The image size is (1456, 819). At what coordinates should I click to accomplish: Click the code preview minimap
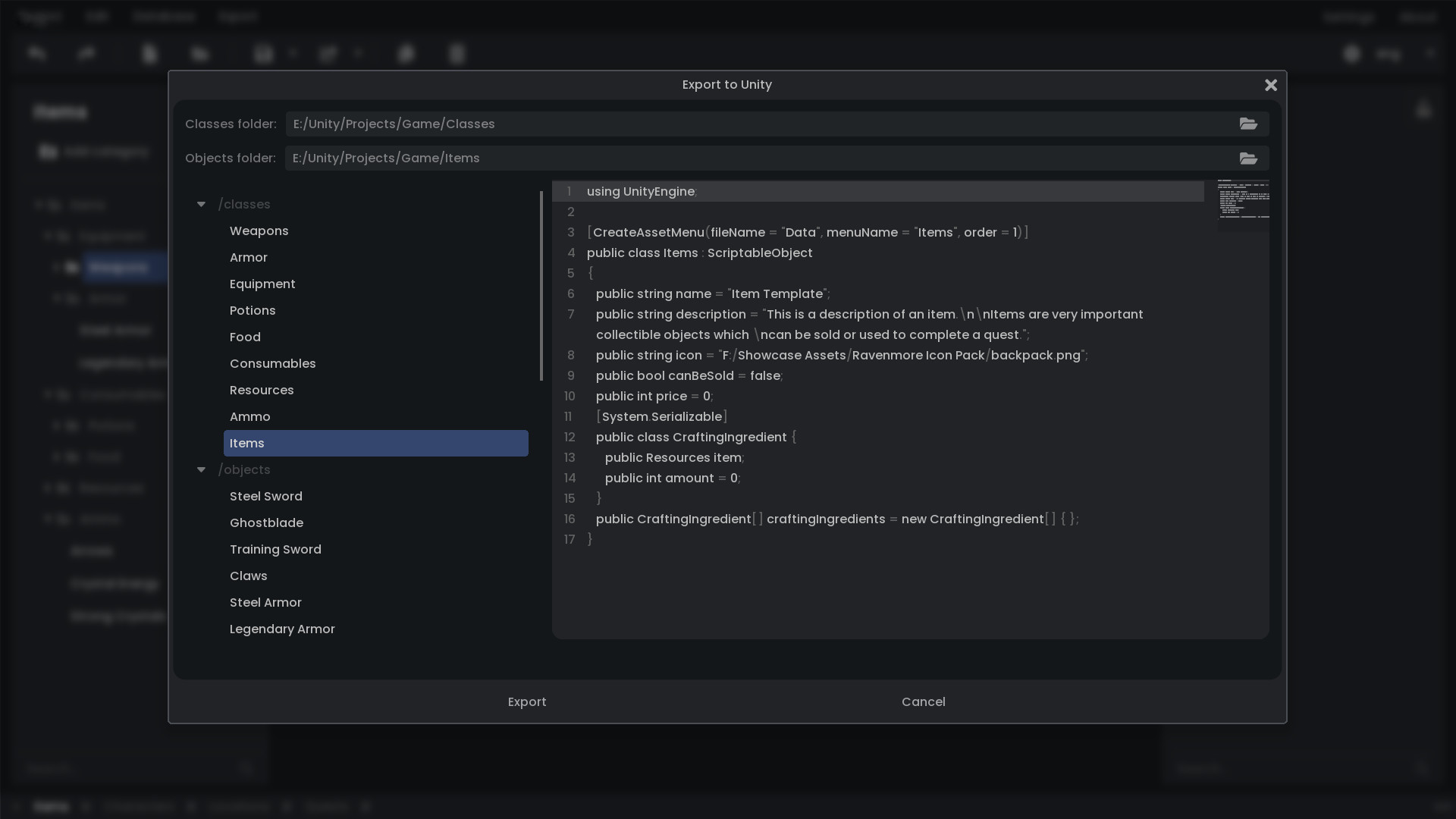pyautogui.click(x=1243, y=199)
